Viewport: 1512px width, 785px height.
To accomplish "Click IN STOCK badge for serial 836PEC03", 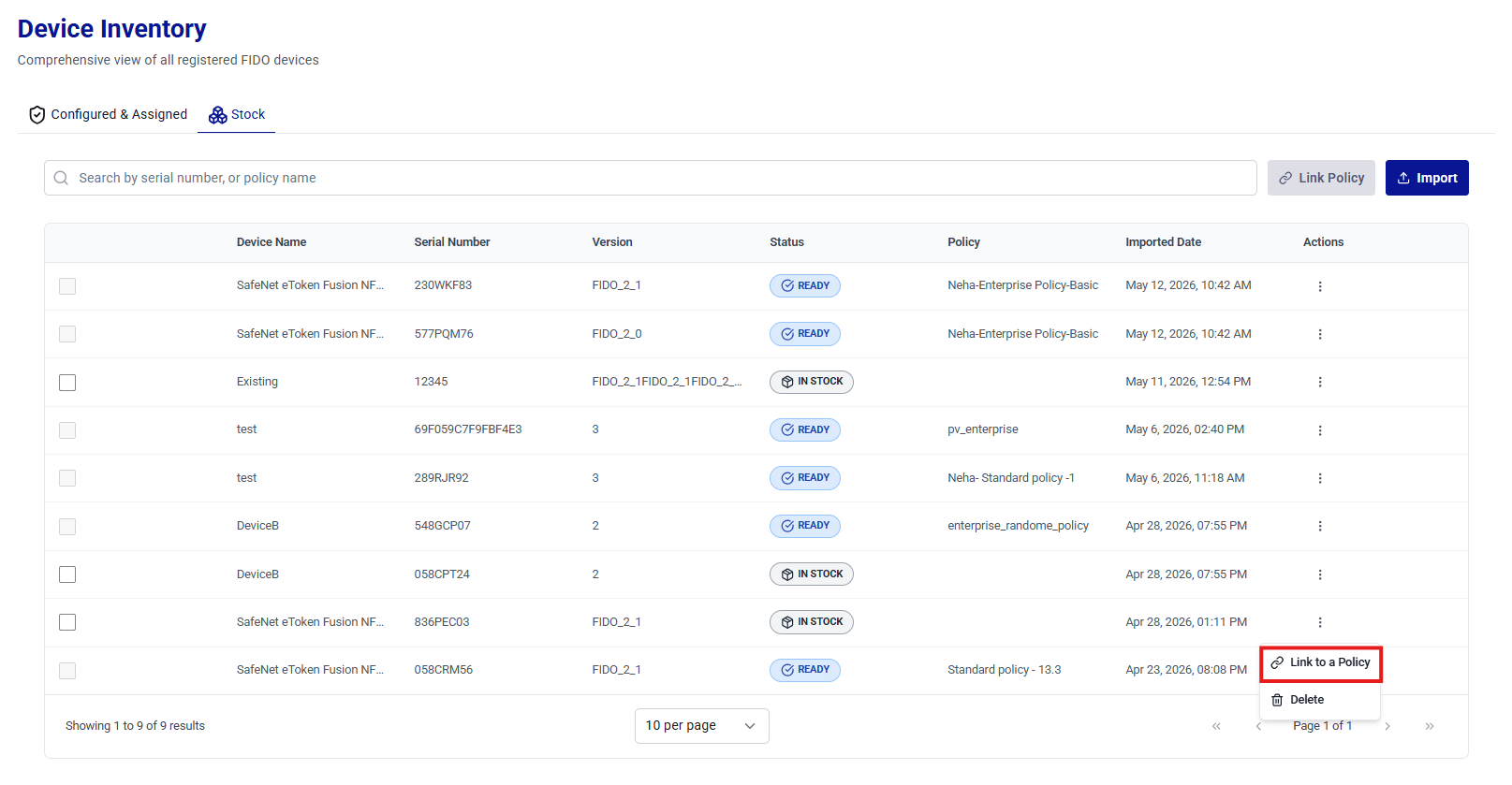I will pyautogui.click(x=812, y=622).
